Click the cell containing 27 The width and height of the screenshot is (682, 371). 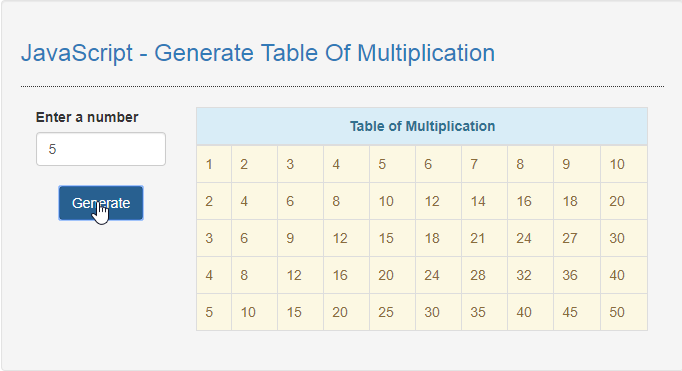tap(577, 238)
